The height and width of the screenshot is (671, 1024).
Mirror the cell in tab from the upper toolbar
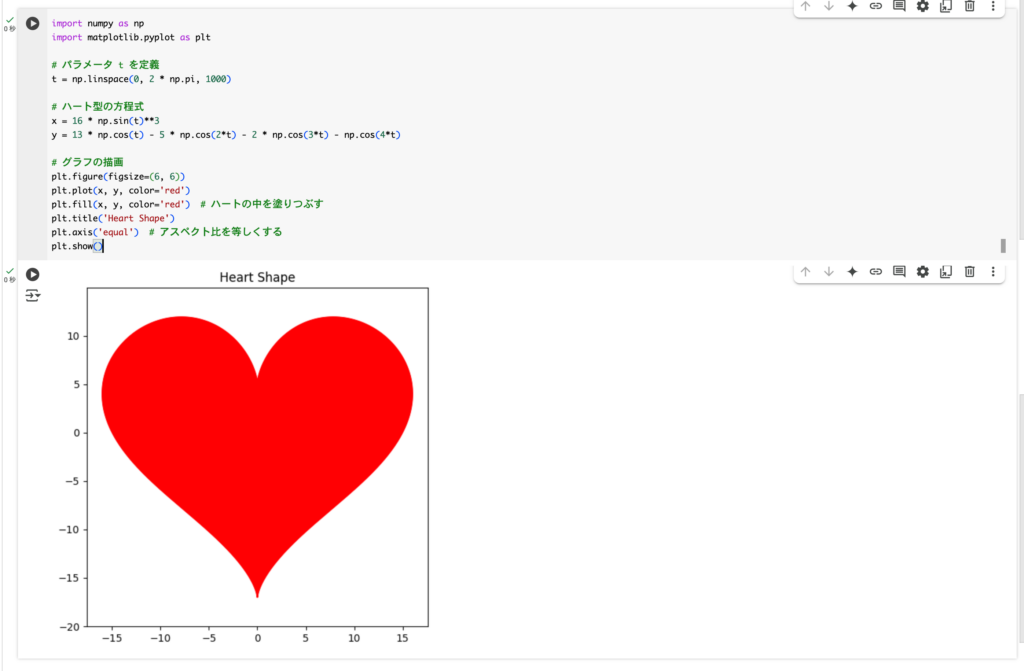click(946, 6)
